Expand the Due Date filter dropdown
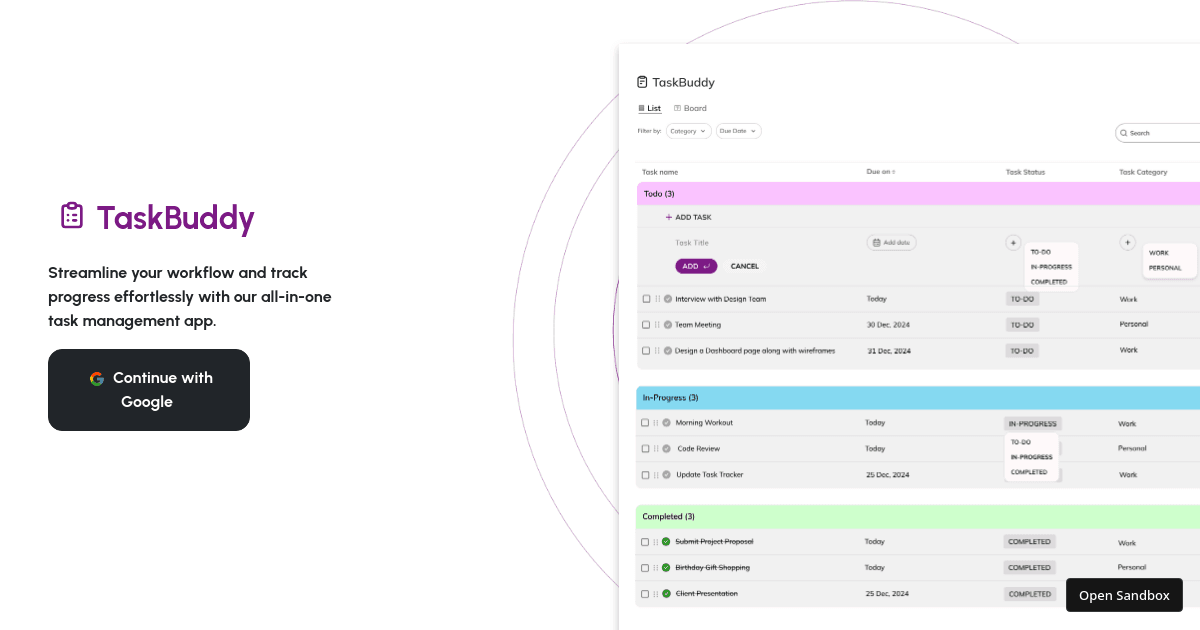Viewport: 1200px width, 630px height. pos(738,131)
